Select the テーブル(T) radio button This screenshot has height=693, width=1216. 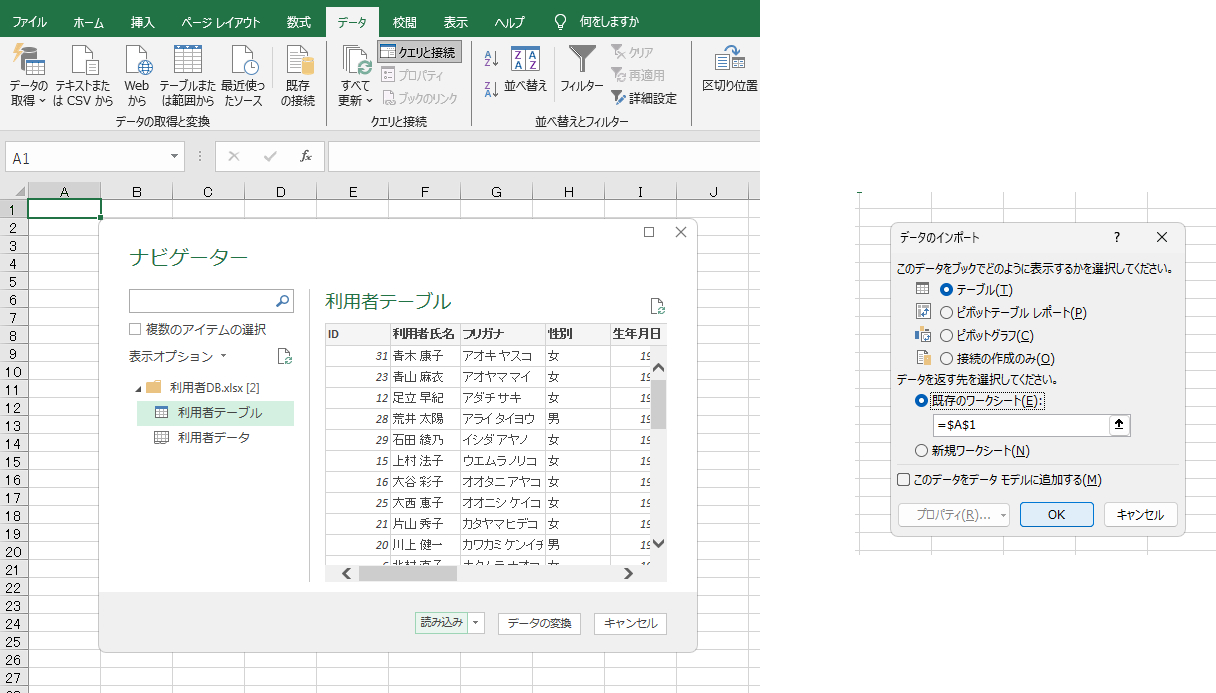coord(947,289)
